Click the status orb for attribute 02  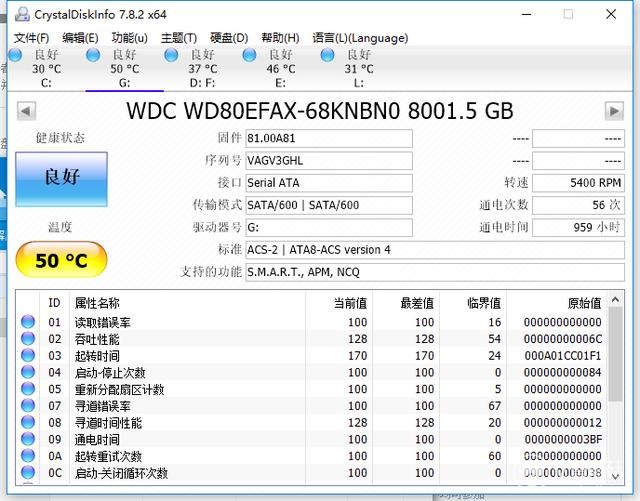28,338
